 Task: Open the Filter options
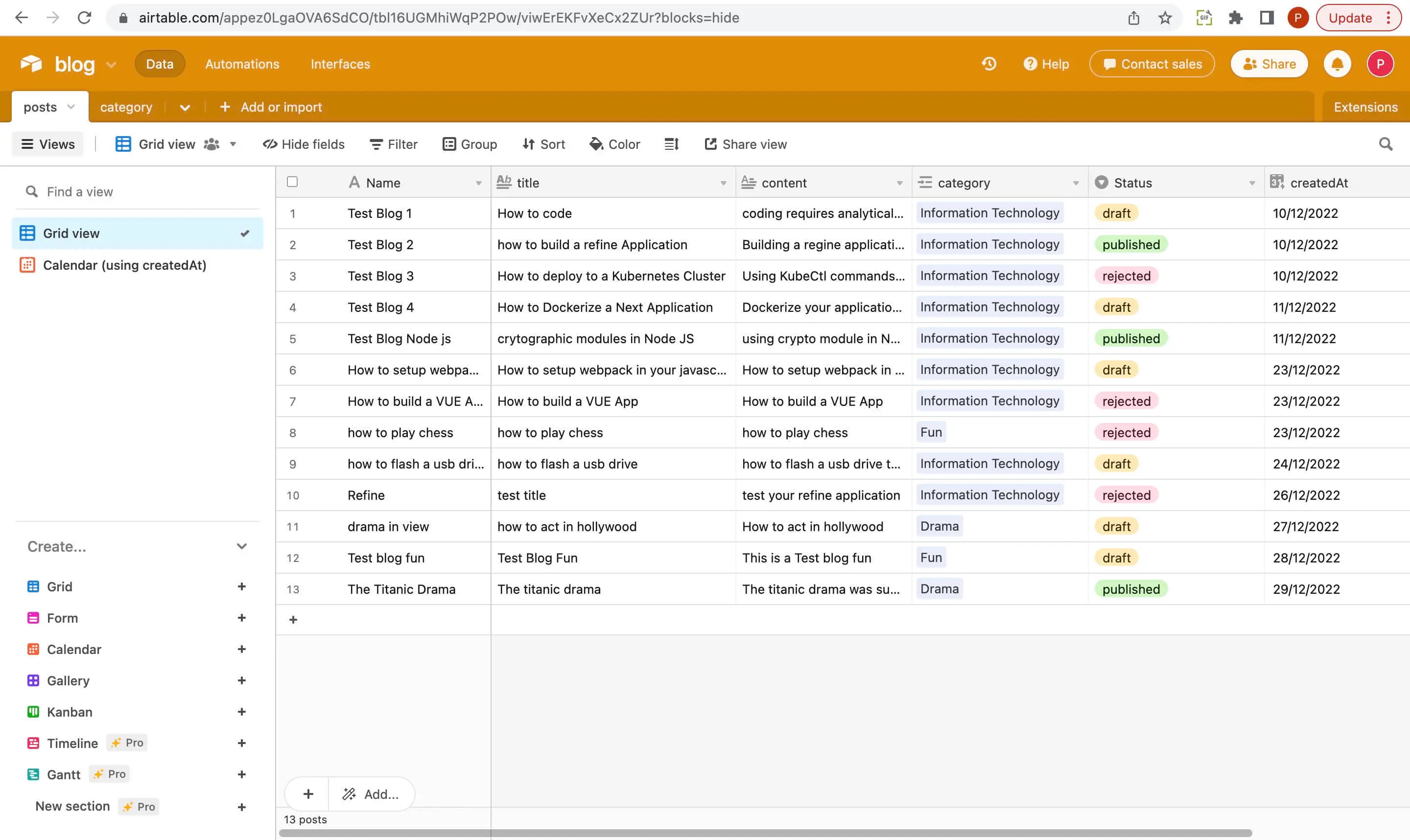tap(394, 144)
